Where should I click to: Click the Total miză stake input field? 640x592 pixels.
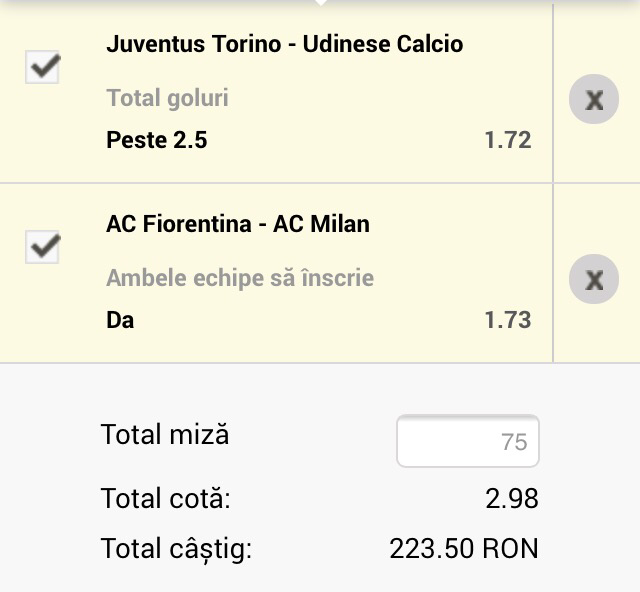coord(468,441)
